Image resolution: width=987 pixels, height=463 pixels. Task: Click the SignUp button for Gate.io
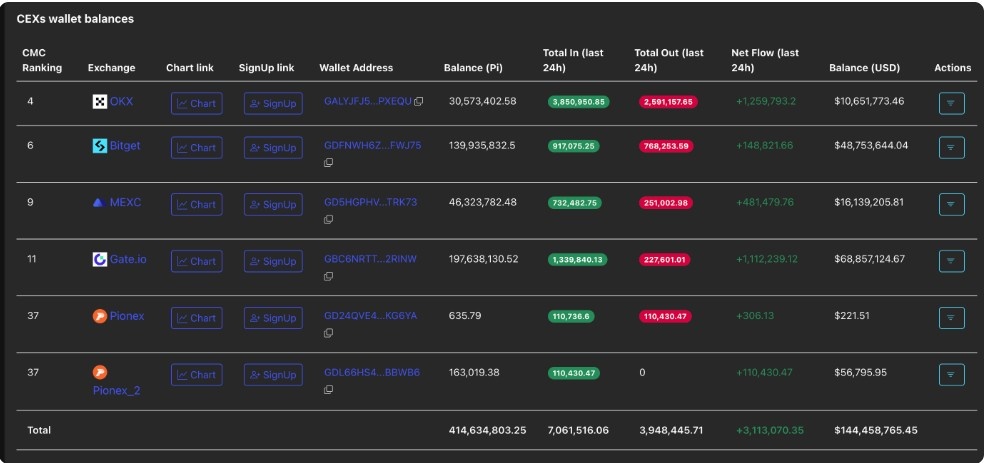point(273,261)
